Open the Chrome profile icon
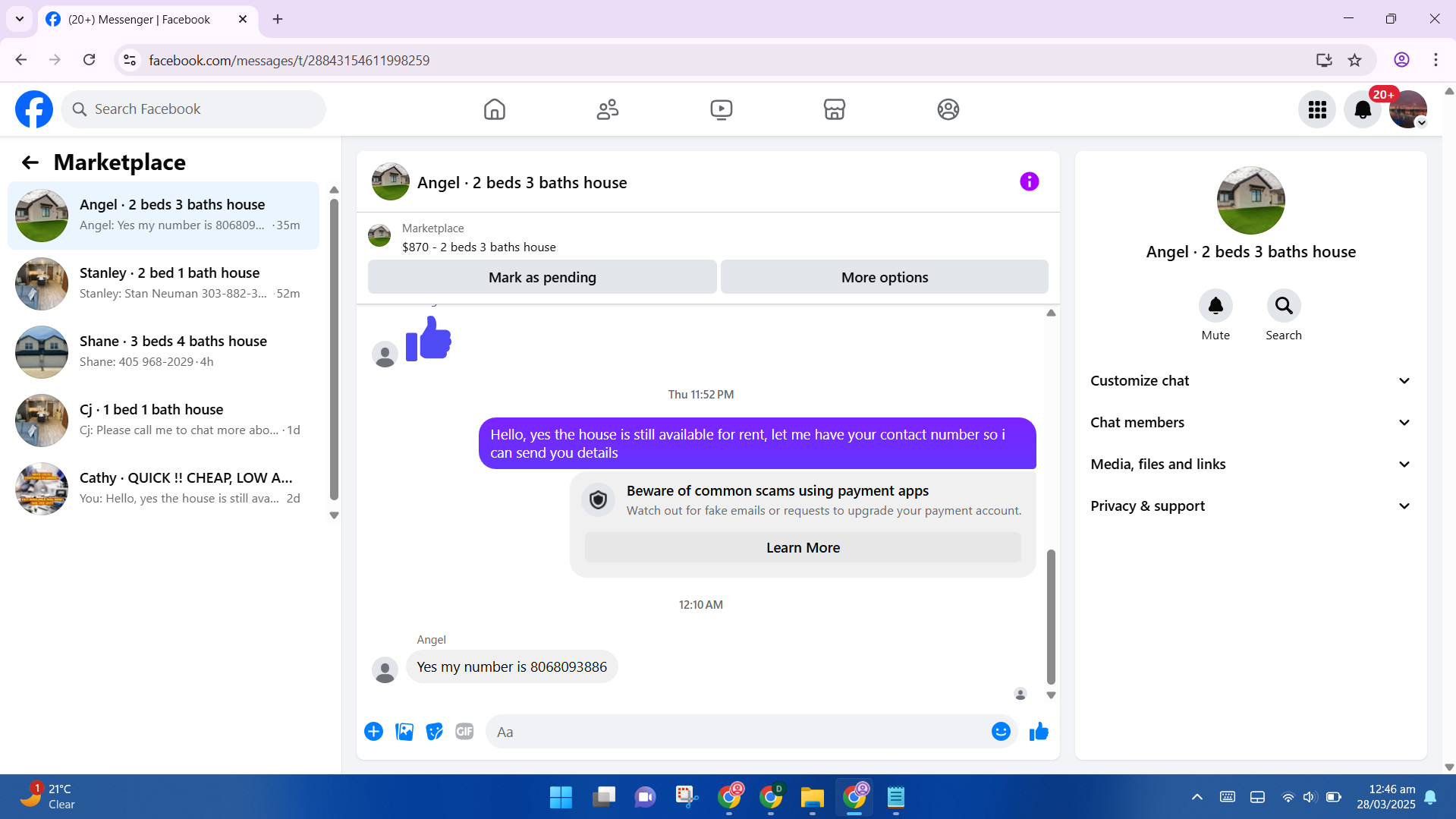The width and height of the screenshot is (1456, 819). point(1401,60)
